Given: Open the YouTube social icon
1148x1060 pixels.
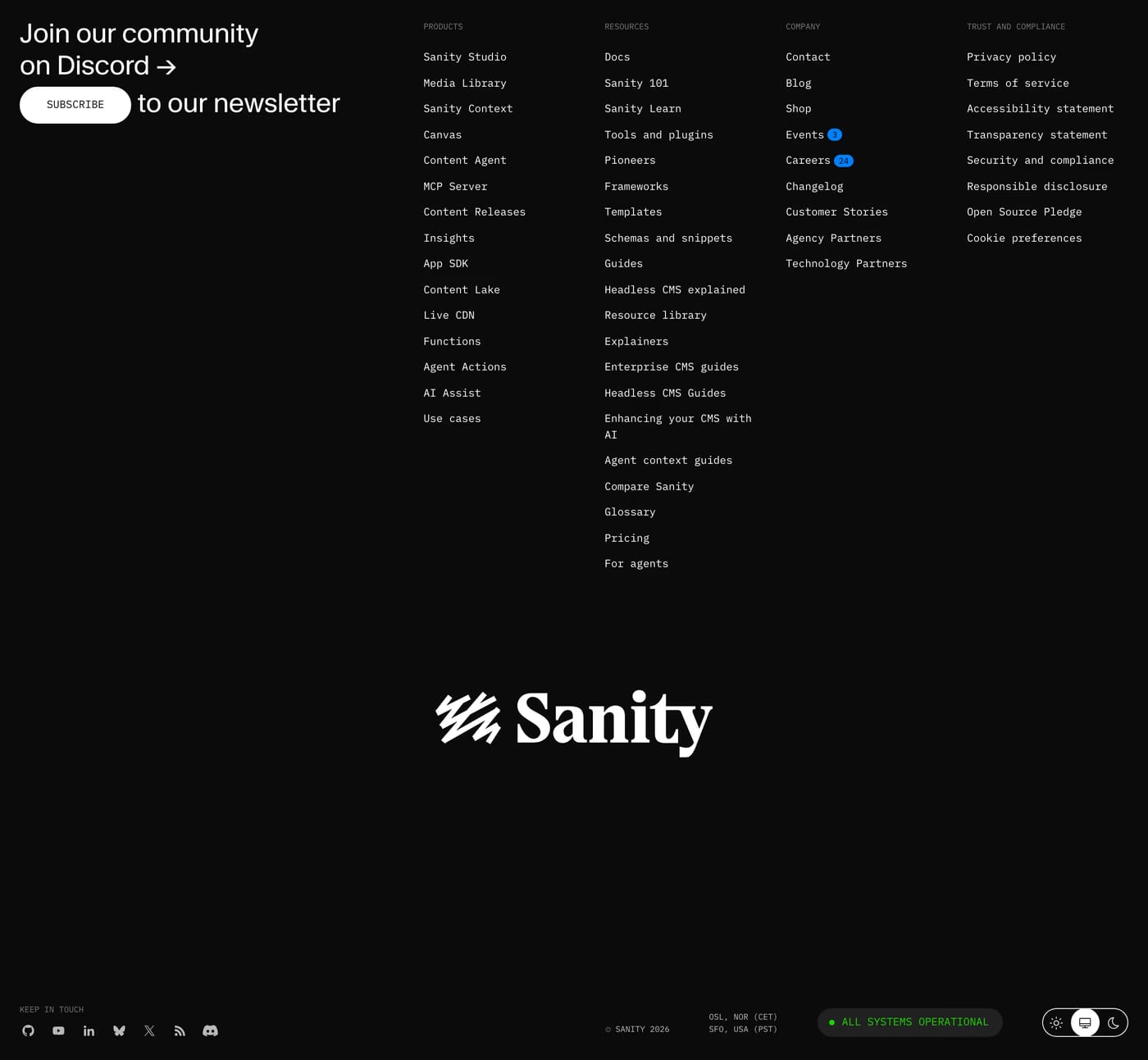Looking at the screenshot, I should [x=58, y=1030].
